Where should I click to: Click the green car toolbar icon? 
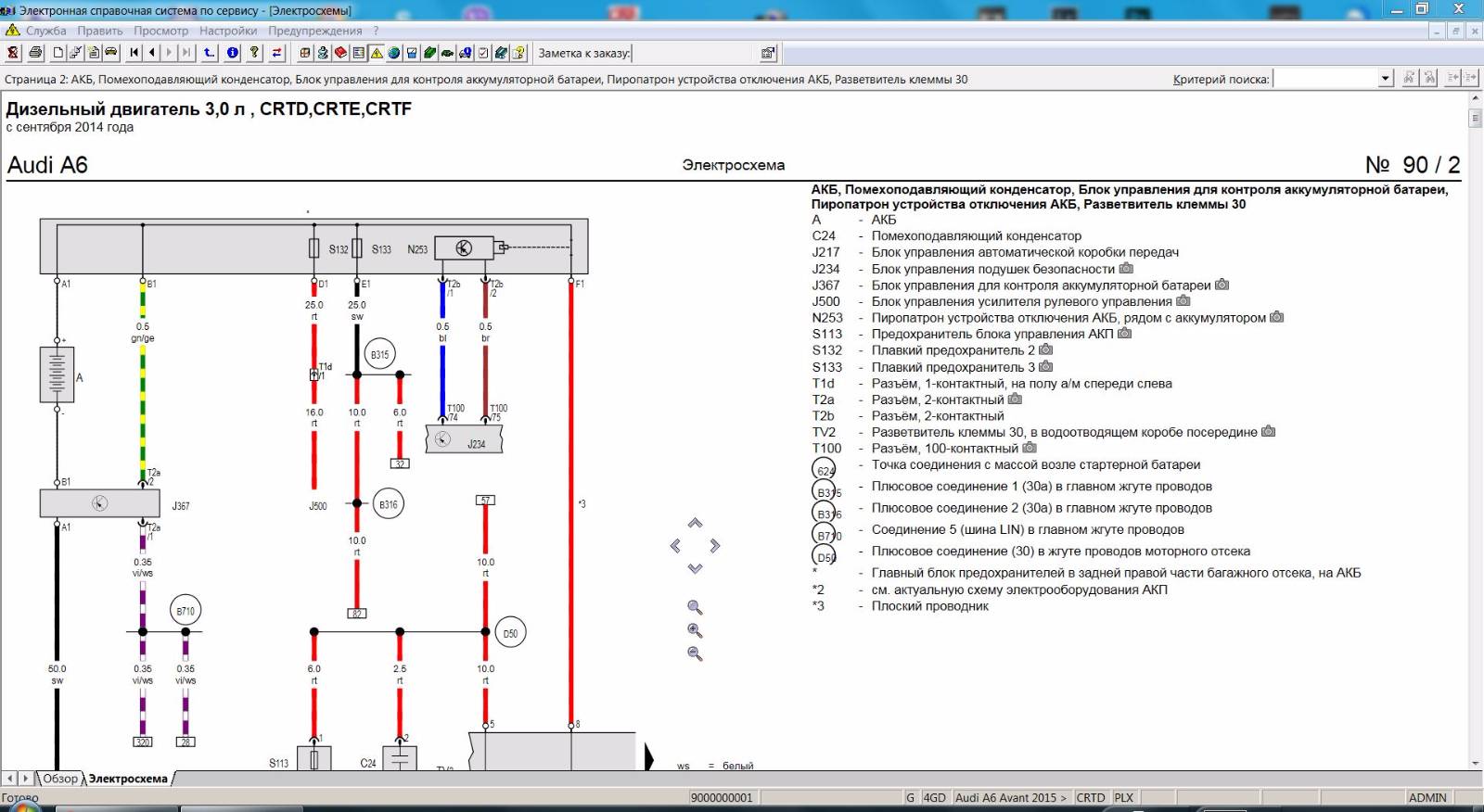(x=447, y=53)
